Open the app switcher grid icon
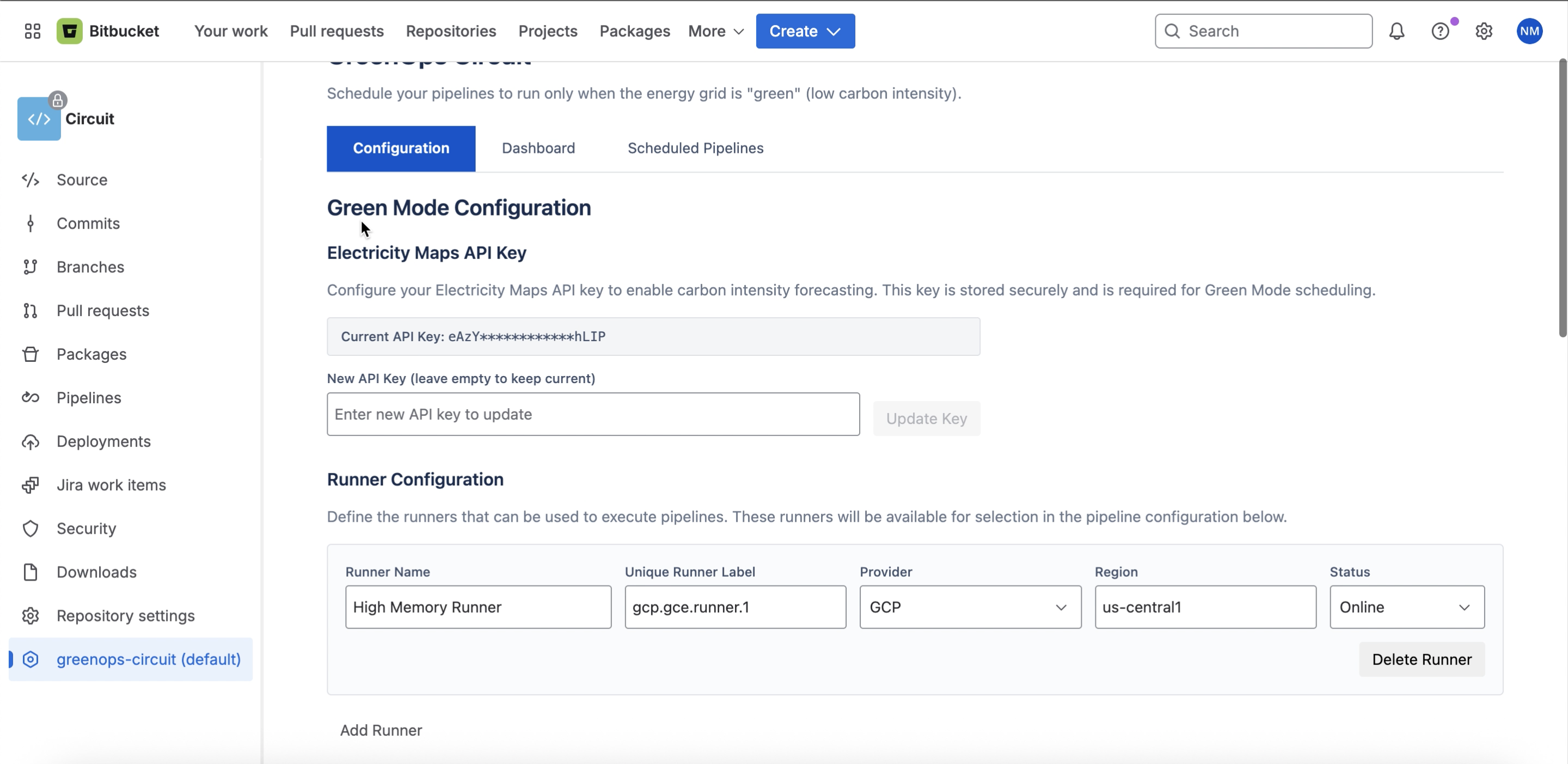The width and height of the screenshot is (1568, 764). tap(32, 31)
